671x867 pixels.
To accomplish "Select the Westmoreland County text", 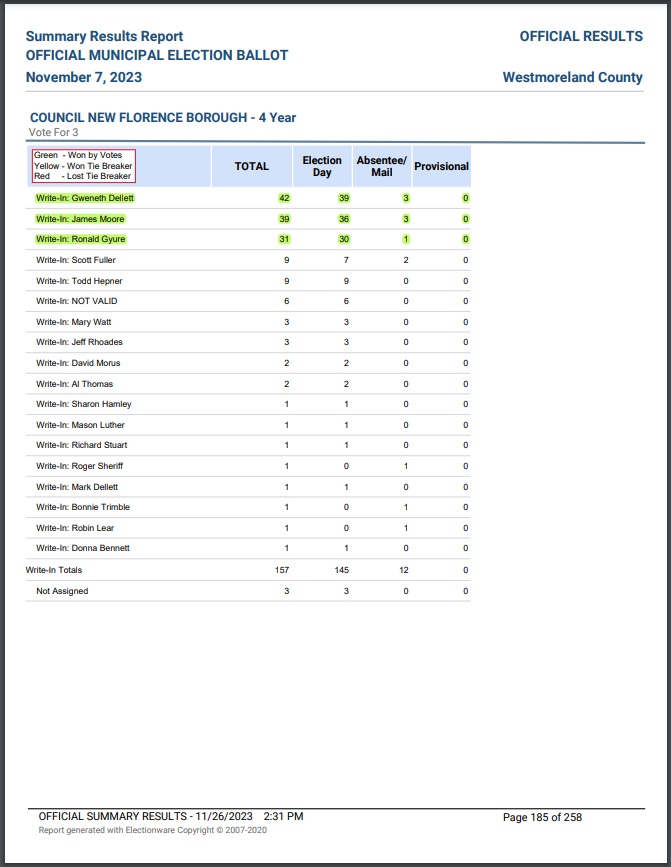I will pos(572,77).
